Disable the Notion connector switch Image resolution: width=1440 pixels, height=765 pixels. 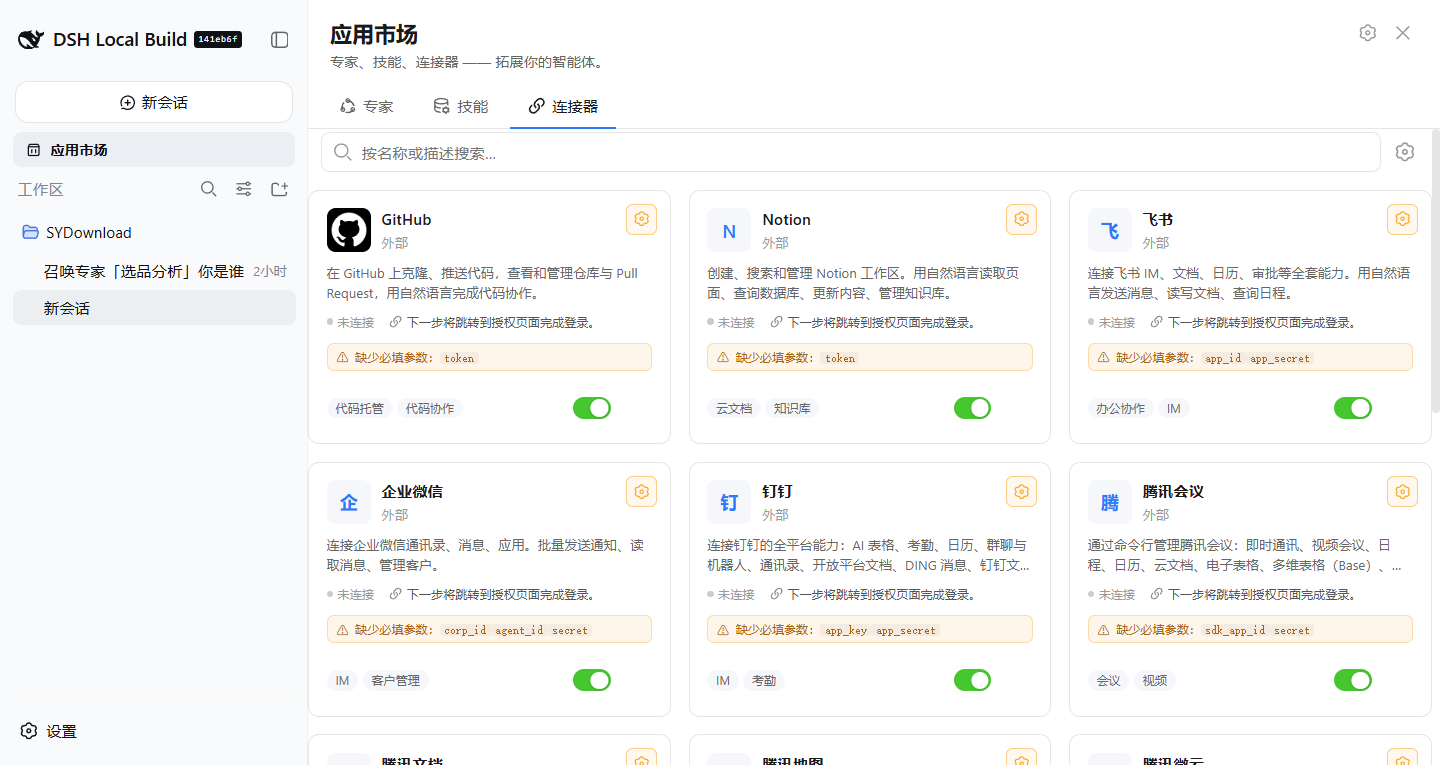[972, 408]
